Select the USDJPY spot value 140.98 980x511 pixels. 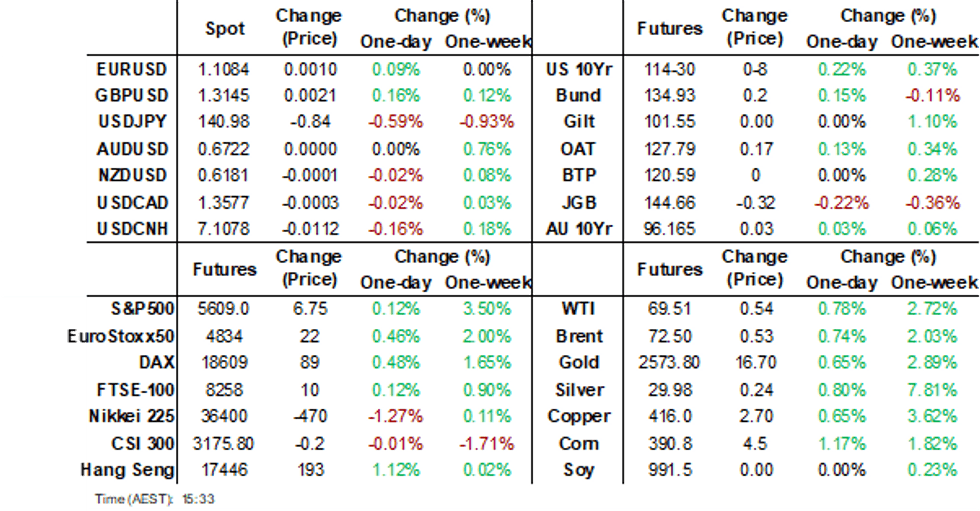point(224,123)
